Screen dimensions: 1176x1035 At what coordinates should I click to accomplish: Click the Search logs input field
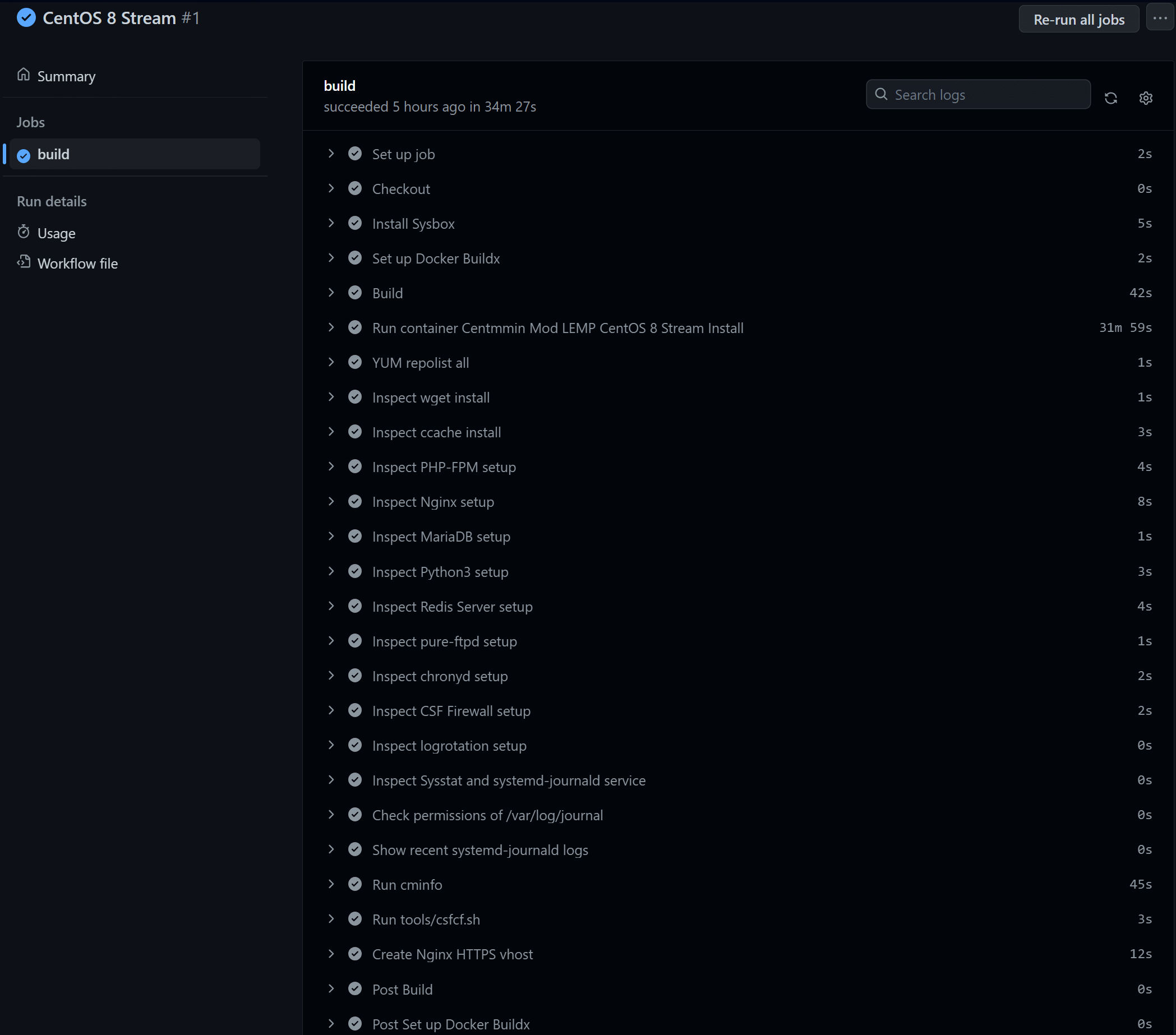[x=978, y=94]
